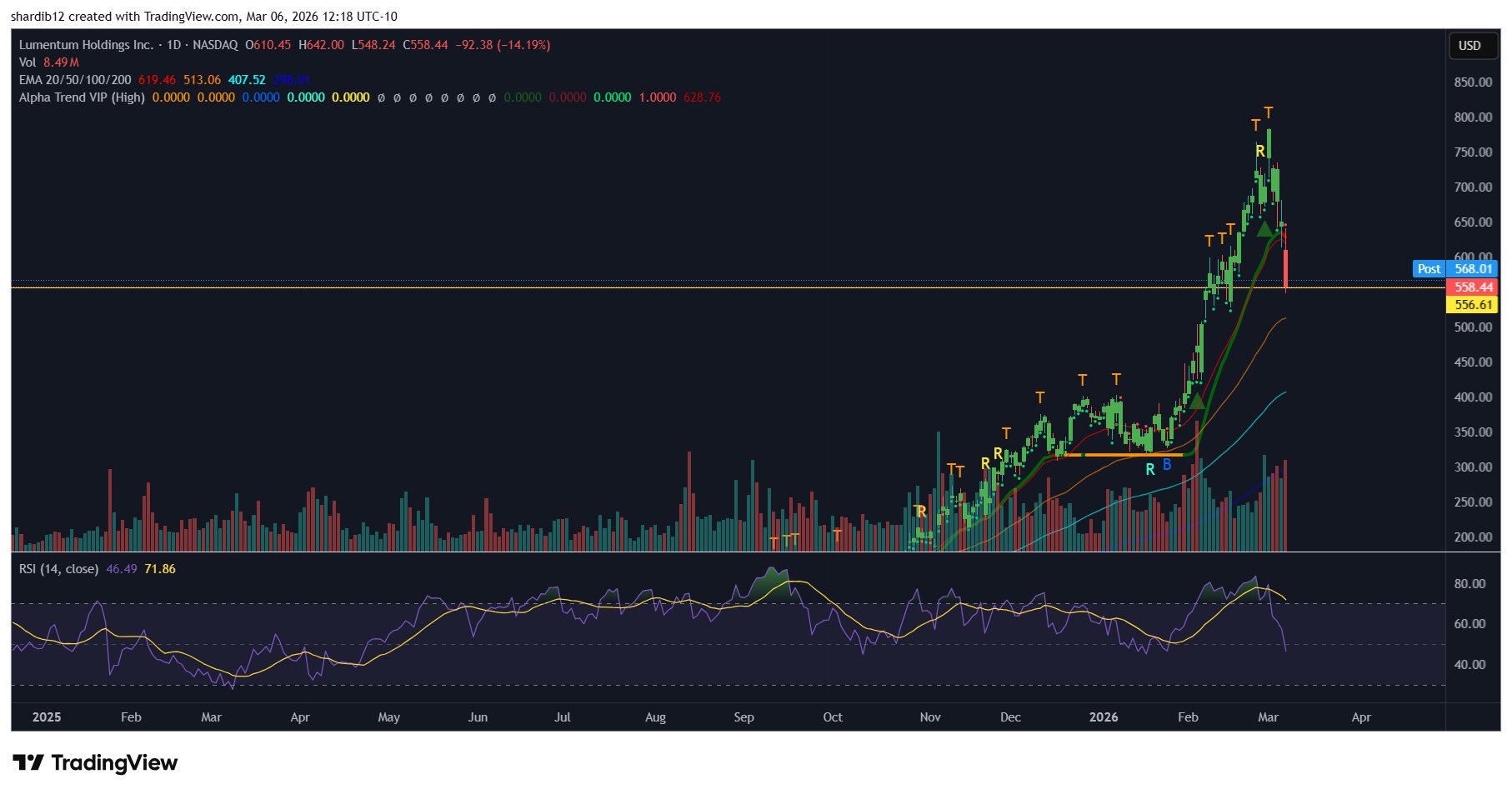1512x794 pixels.
Task: Select the blue B marker near 300.00
Action: click(x=1167, y=464)
